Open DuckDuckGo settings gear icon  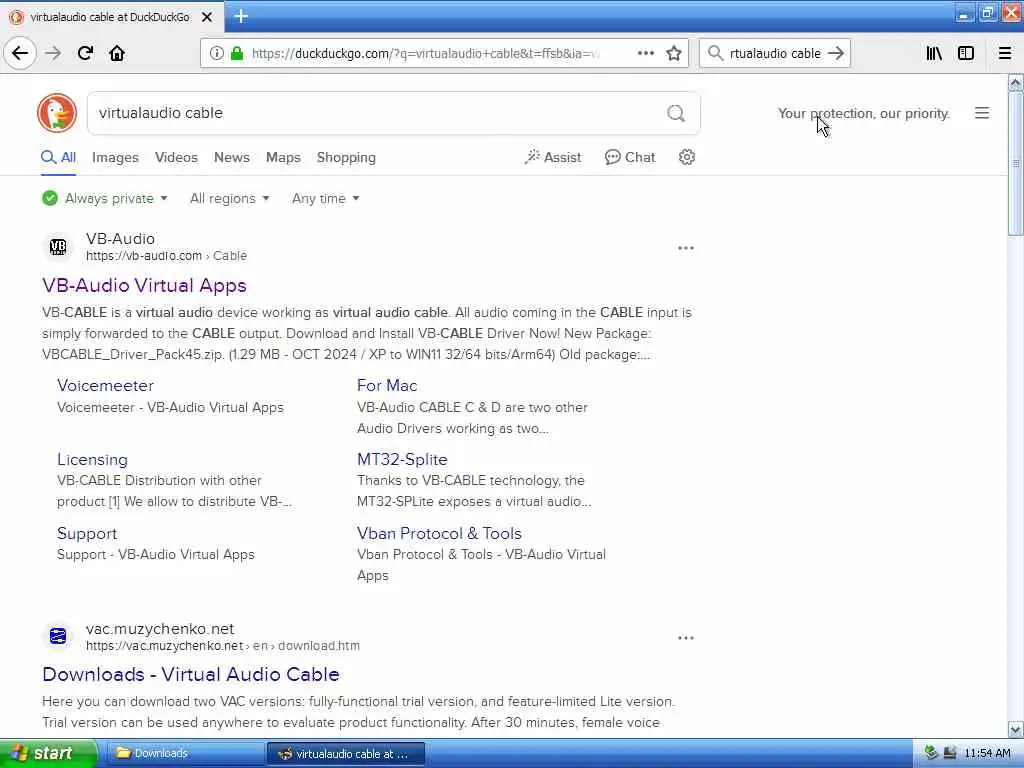[686, 157]
